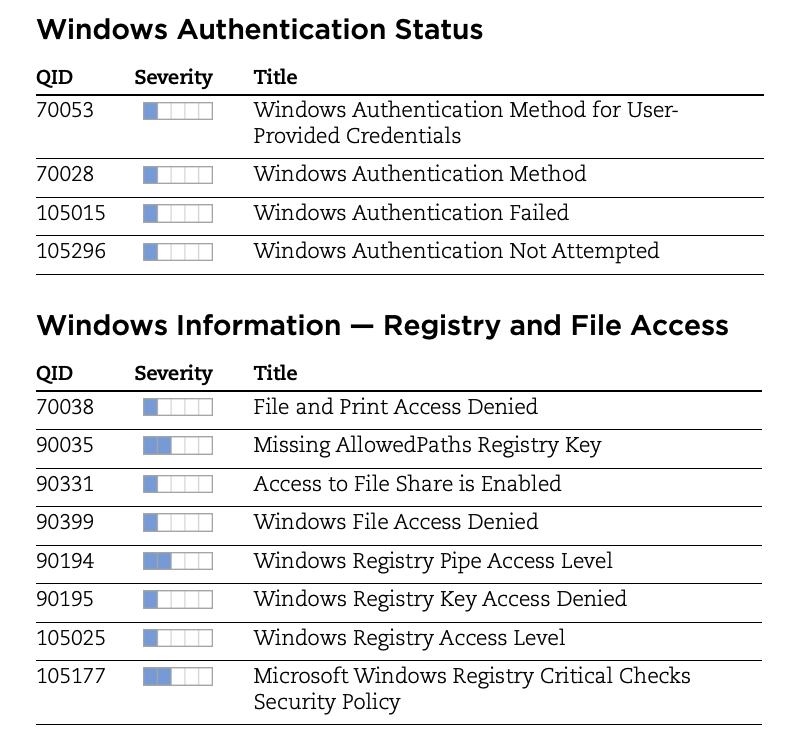Viewport: 794px width, 753px height.
Task: Open Windows Registry Key Access Denied entry
Action: (440, 599)
